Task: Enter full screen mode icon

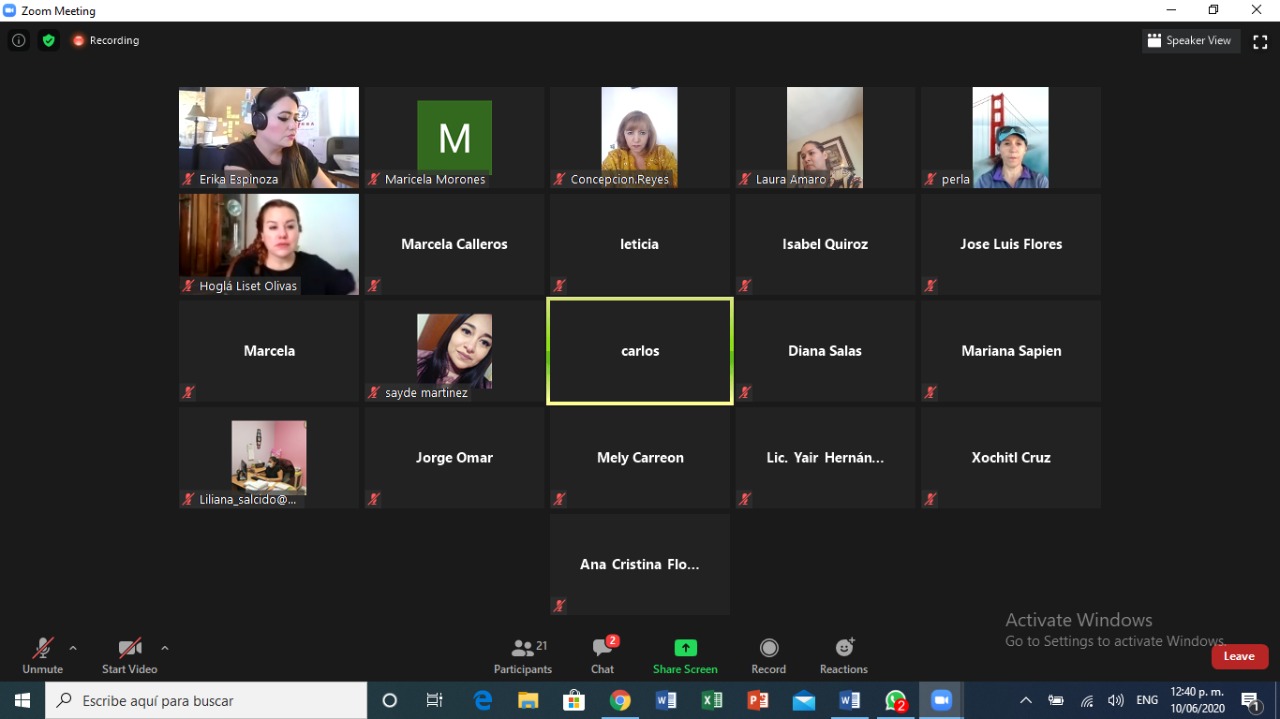Action: tap(1260, 41)
